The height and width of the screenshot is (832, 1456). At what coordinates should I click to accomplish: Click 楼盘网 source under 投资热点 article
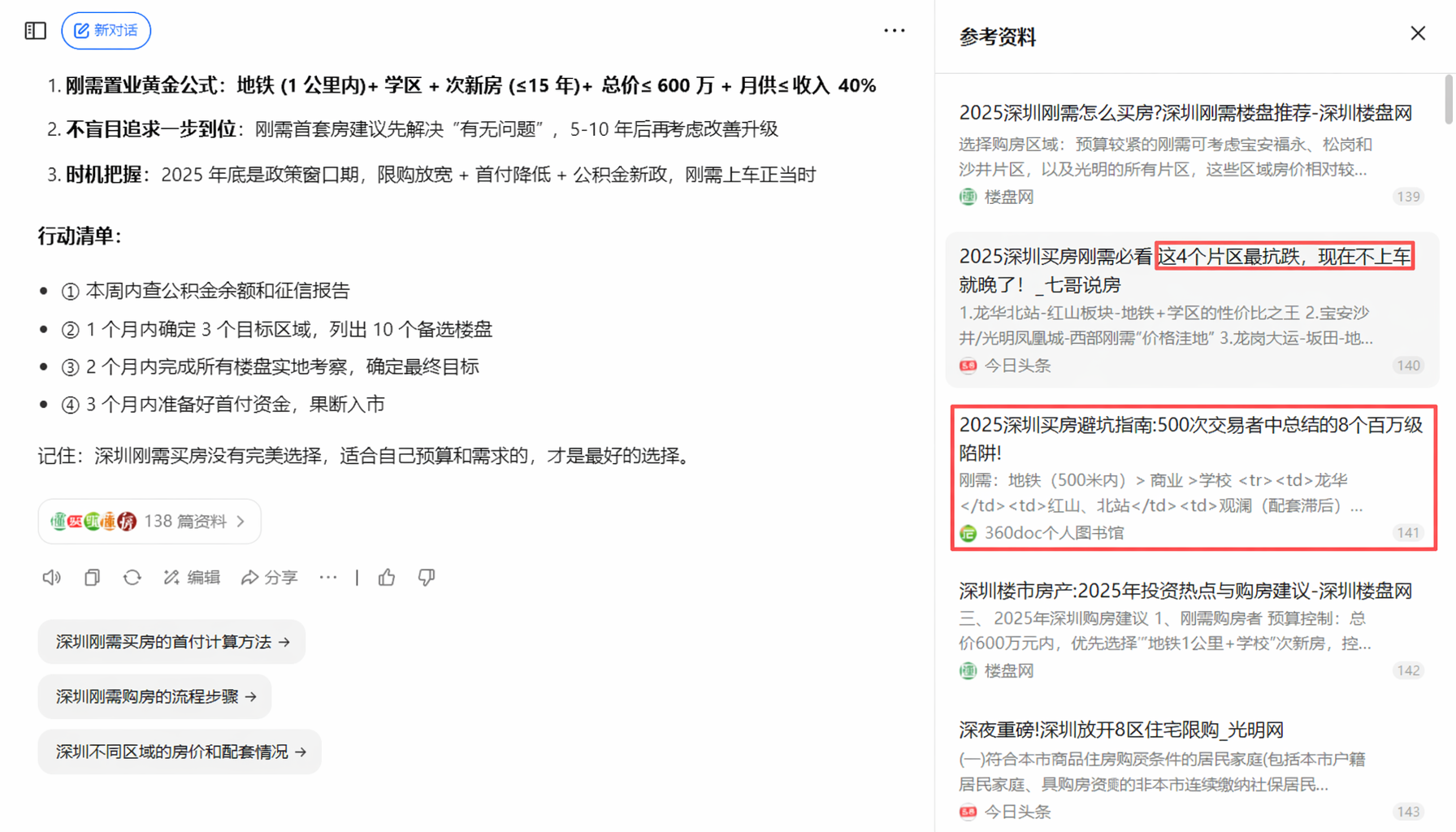coord(1009,671)
